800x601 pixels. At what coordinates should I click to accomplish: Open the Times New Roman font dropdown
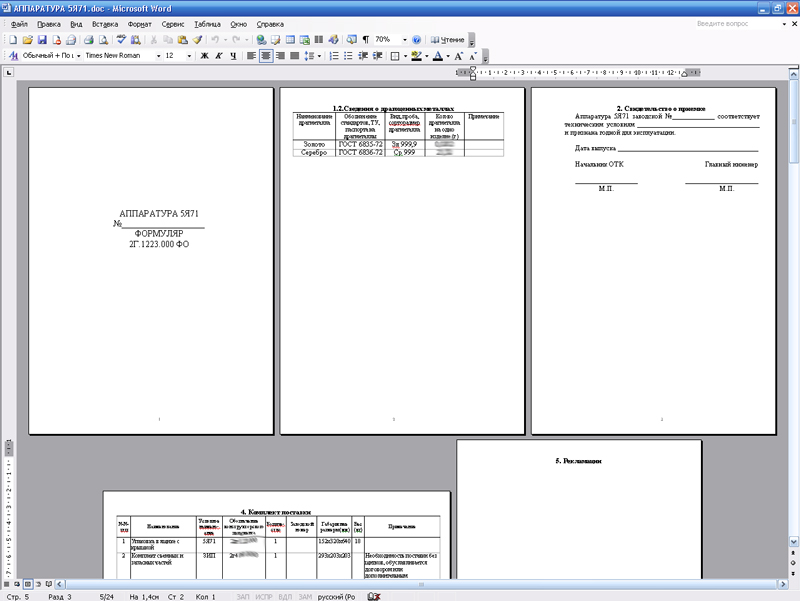pyautogui.click(x=157, y=56)
